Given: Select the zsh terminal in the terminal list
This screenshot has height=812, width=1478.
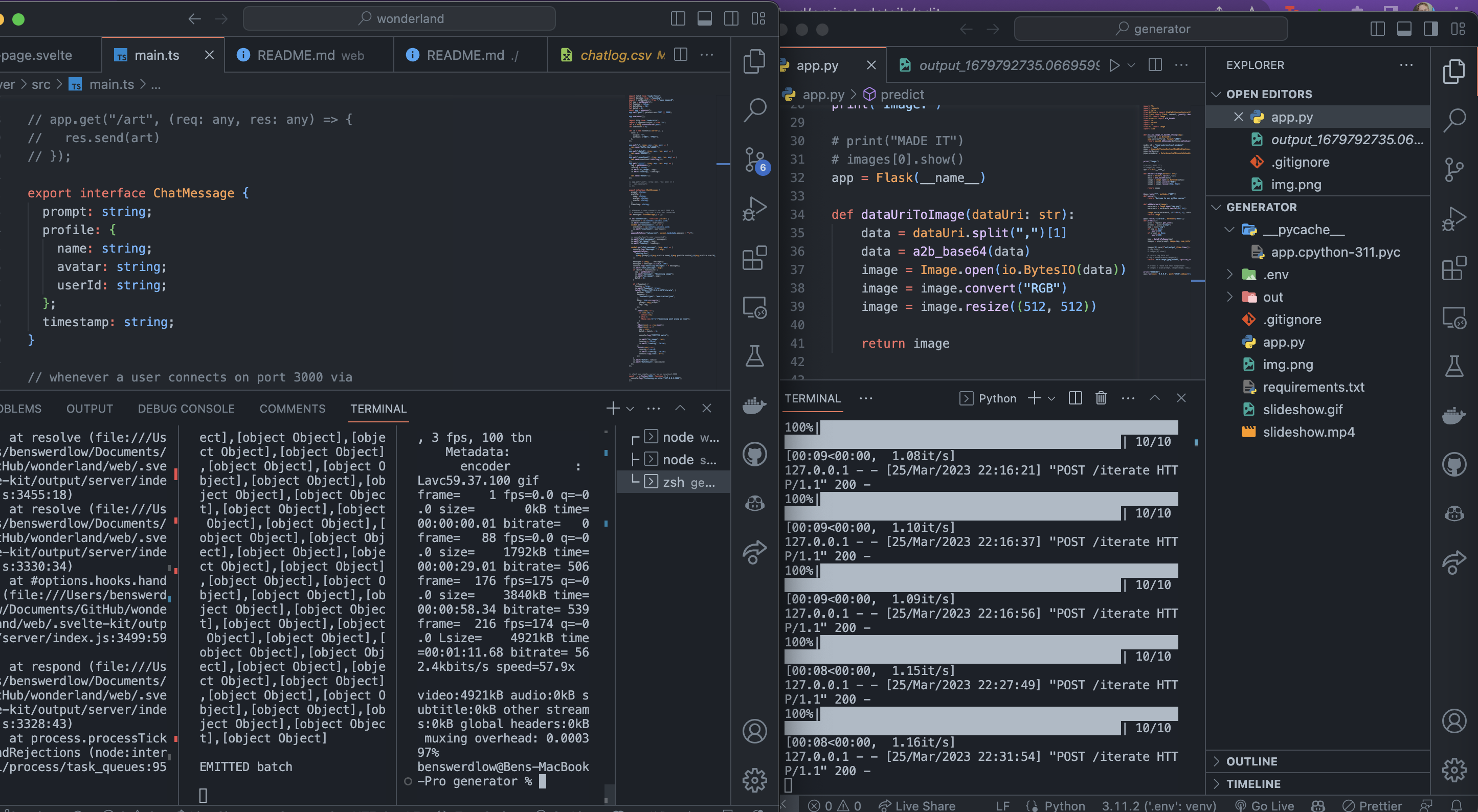Looking at the screenshot, I should tap(682, 482).
